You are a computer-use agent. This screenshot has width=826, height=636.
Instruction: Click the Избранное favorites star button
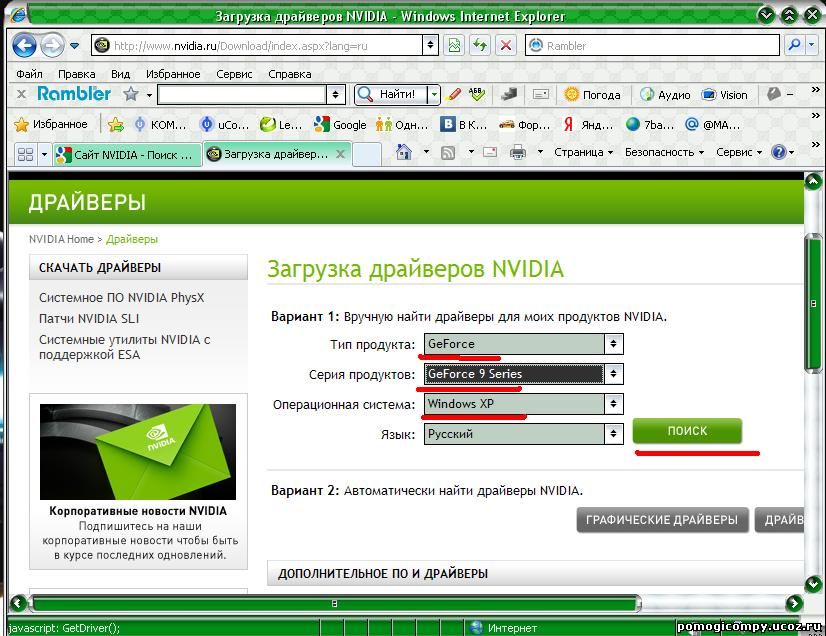click(51, 124)
